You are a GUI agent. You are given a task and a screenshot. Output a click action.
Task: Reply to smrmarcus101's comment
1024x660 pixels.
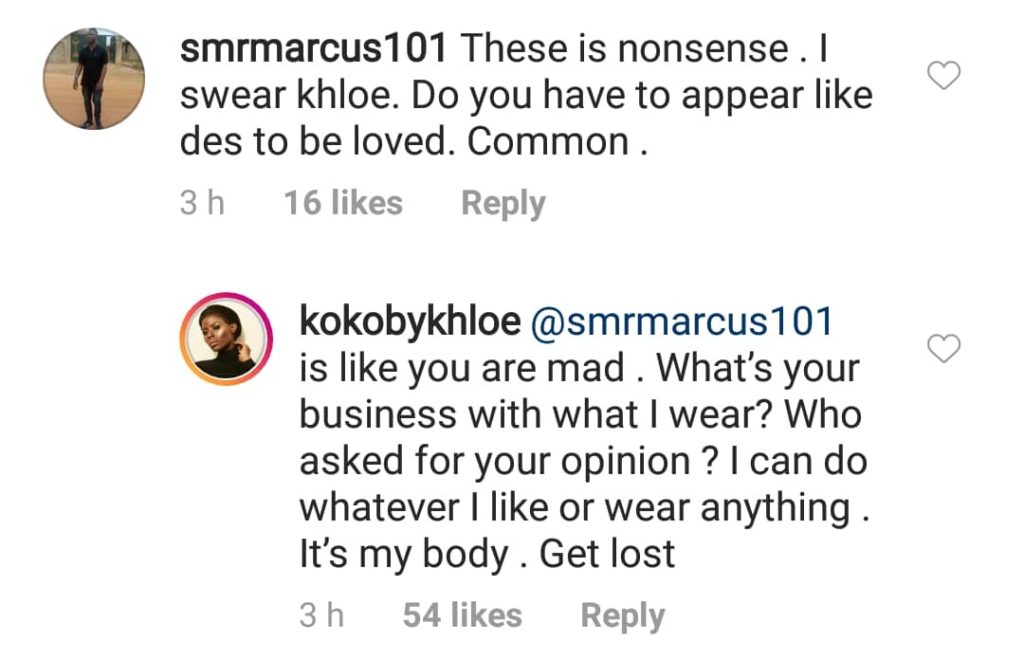503,204
